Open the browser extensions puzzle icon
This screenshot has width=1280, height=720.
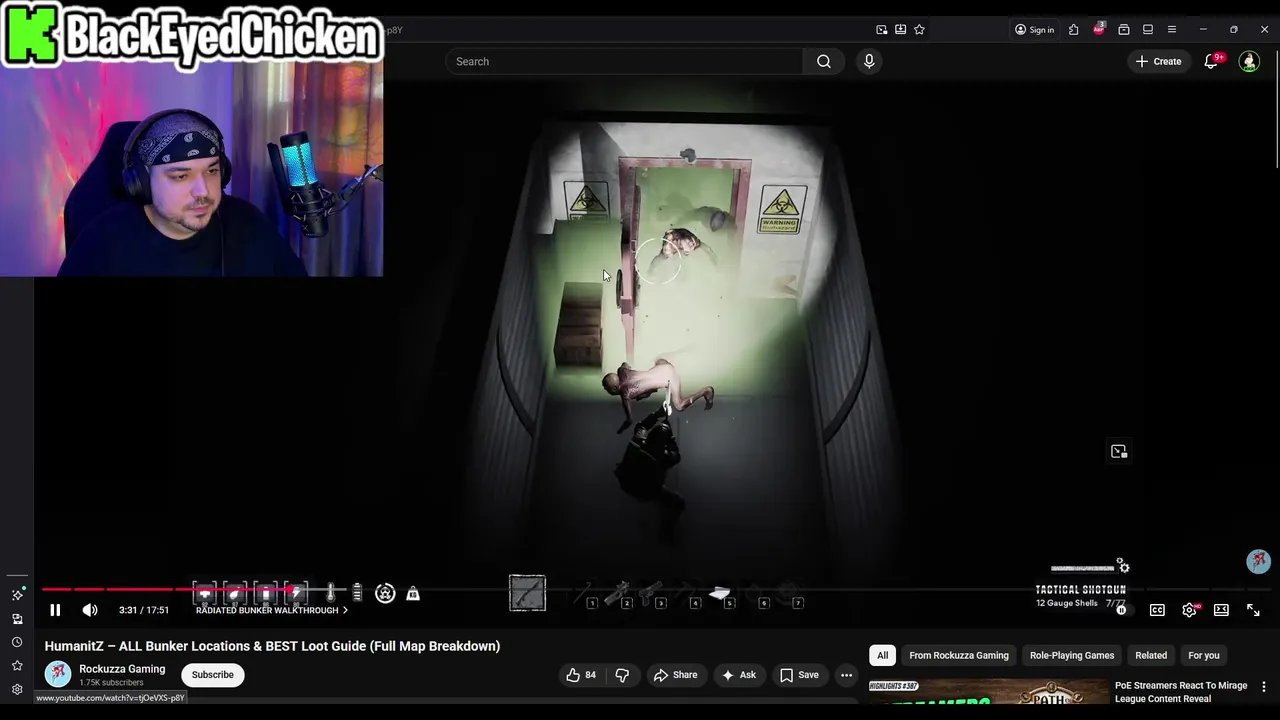tap(1073, 30)
